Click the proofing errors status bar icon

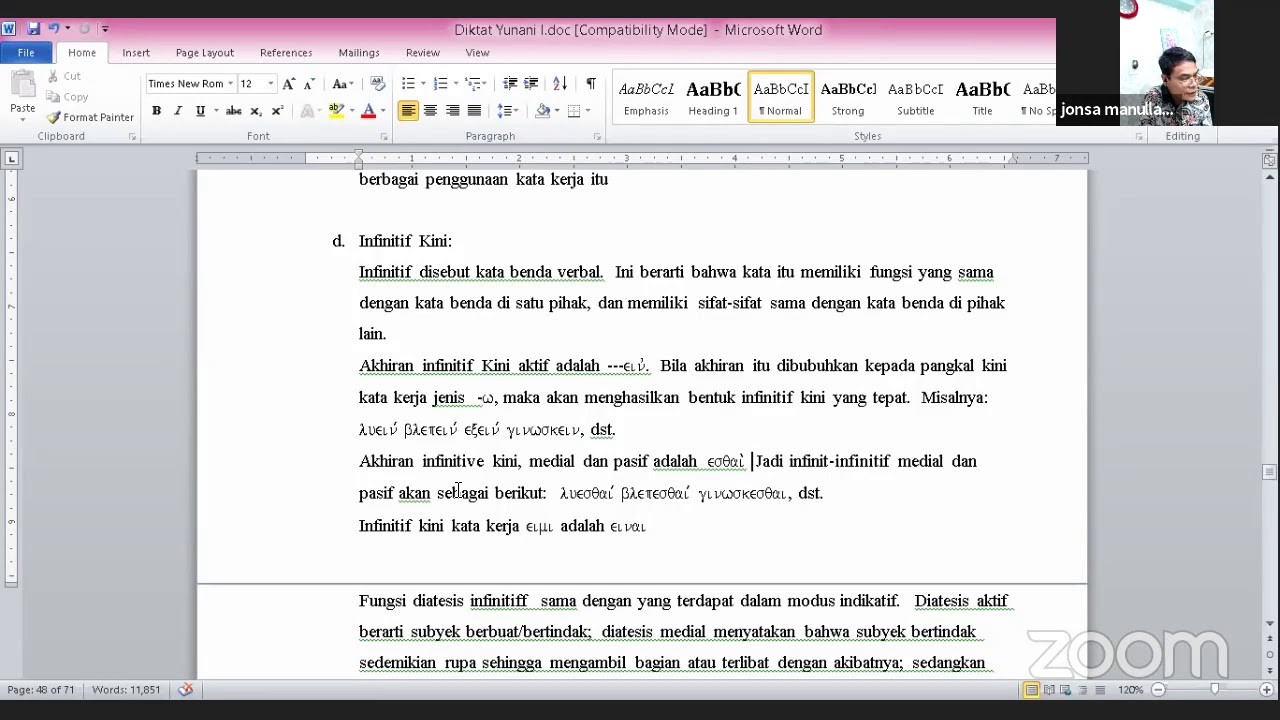[x=185, y=689]
